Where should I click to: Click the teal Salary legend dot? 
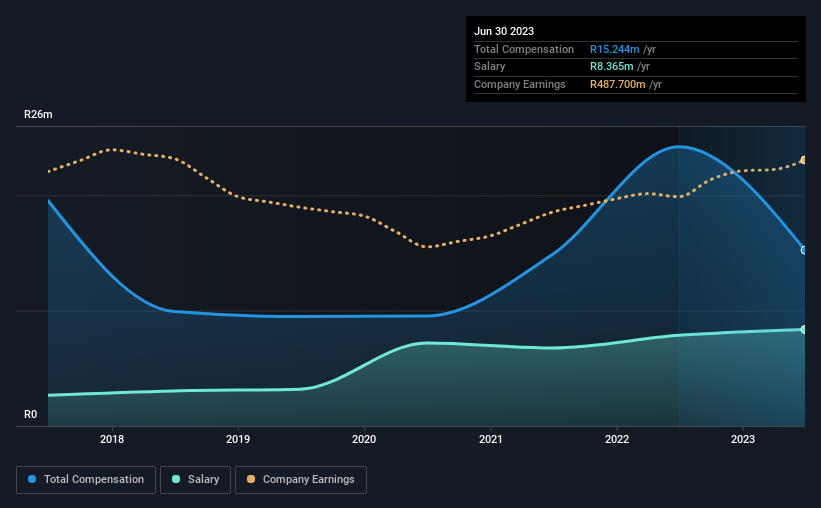coord(176,479)
